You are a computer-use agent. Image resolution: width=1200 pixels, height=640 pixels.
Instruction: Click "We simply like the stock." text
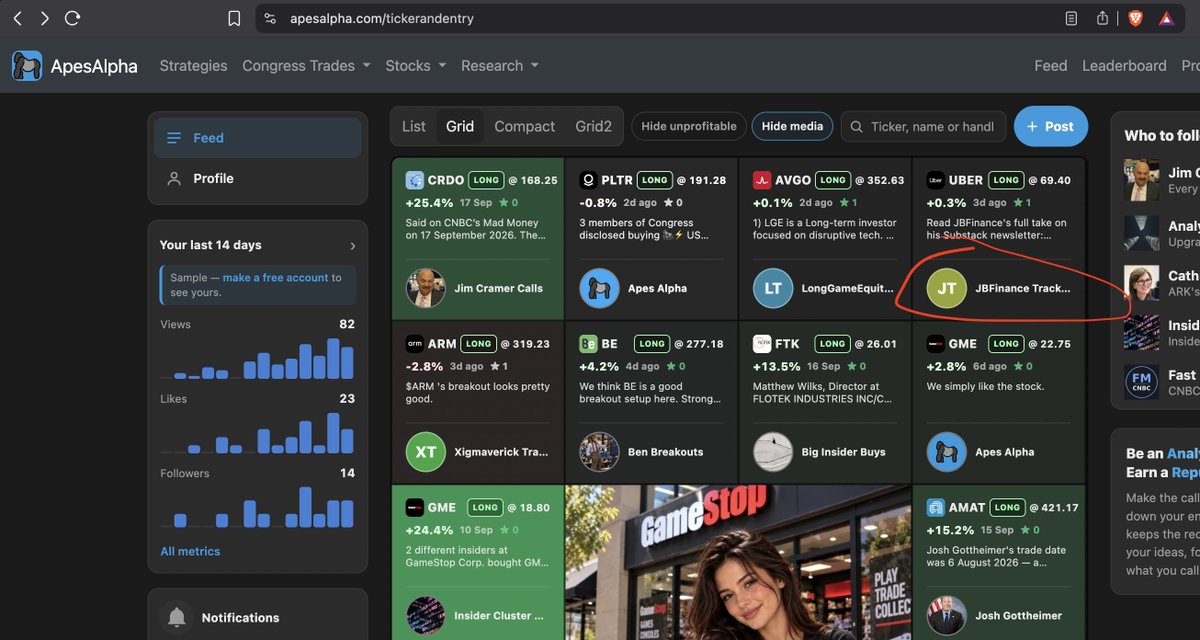pos(985,386)
